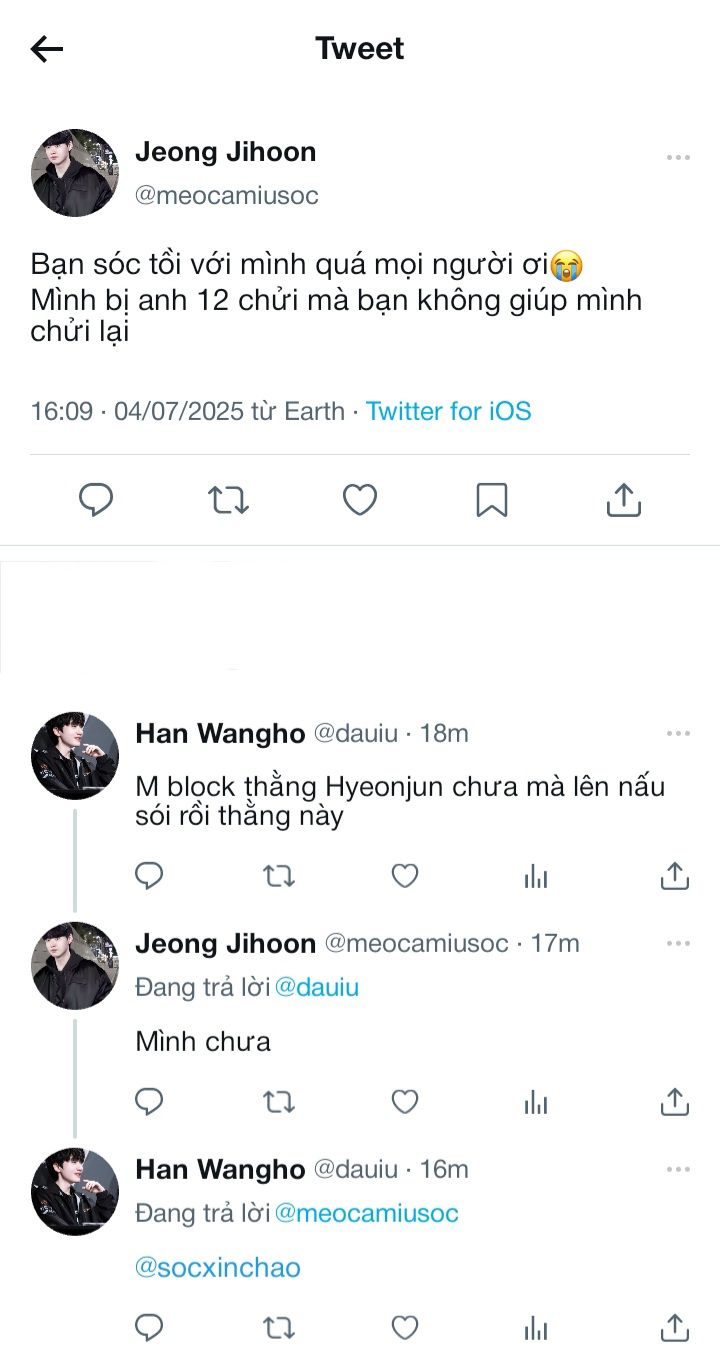Screen dimensions: 720x1364
Task: Reply to the main tweet
Action: (x=96, y=499)
